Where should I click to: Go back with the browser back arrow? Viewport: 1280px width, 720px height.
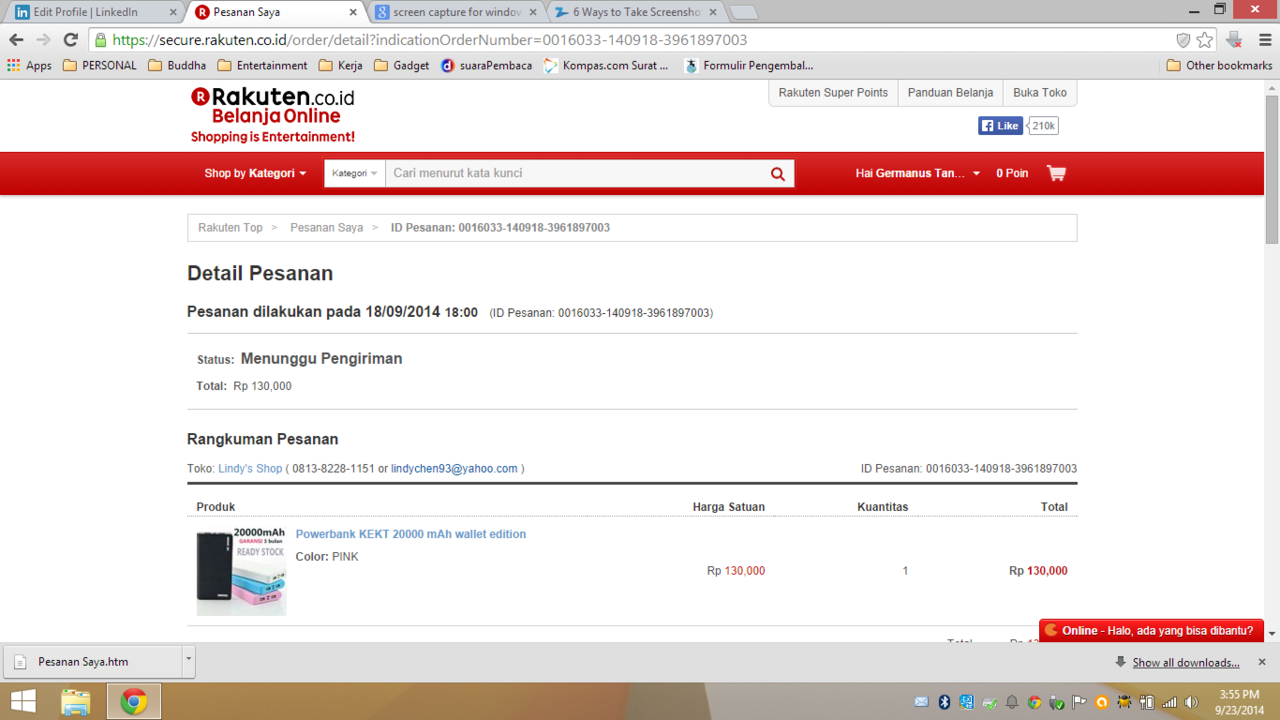click(16, 40)
